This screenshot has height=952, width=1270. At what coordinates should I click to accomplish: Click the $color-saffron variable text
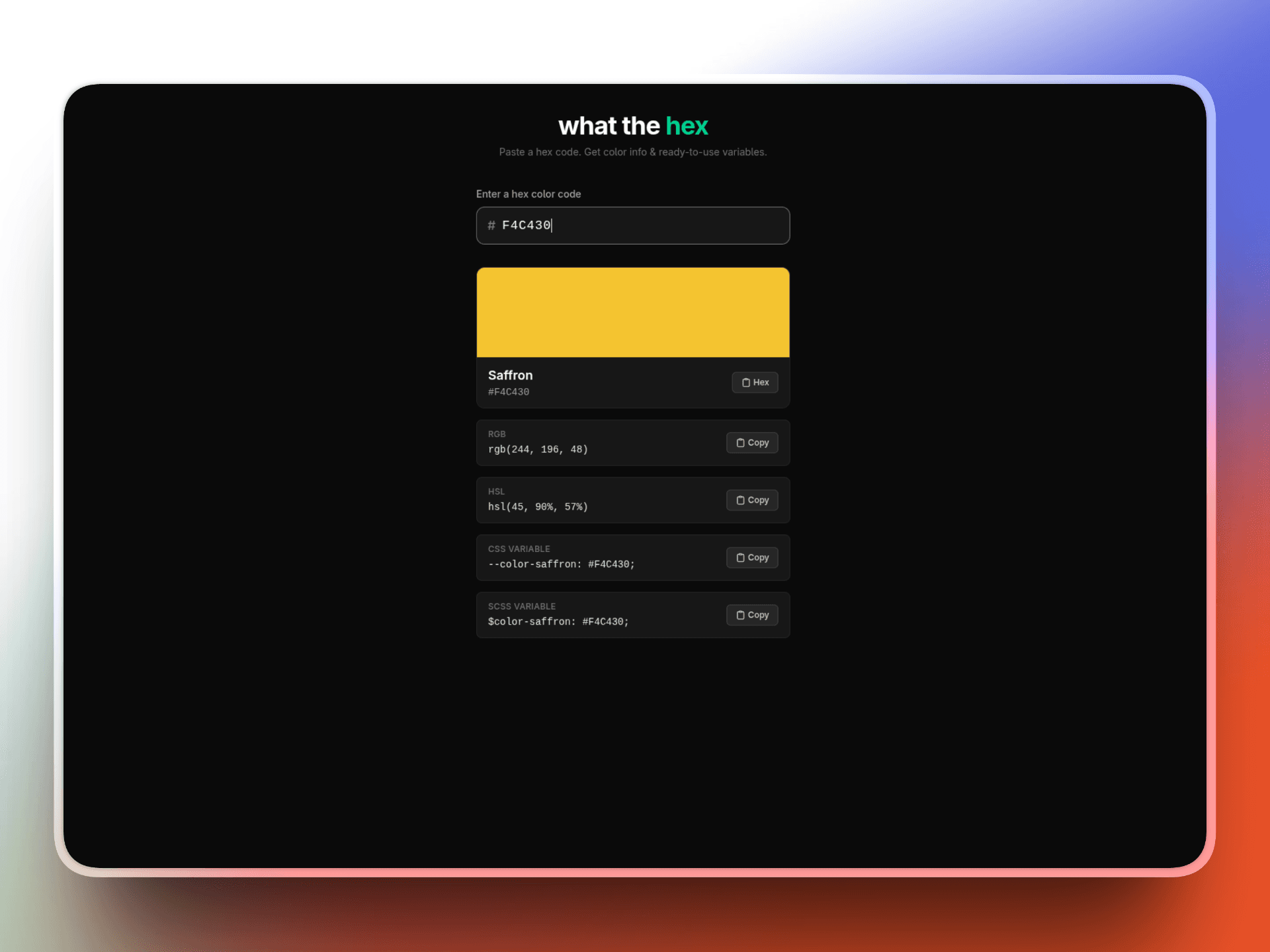pos(558,621)
